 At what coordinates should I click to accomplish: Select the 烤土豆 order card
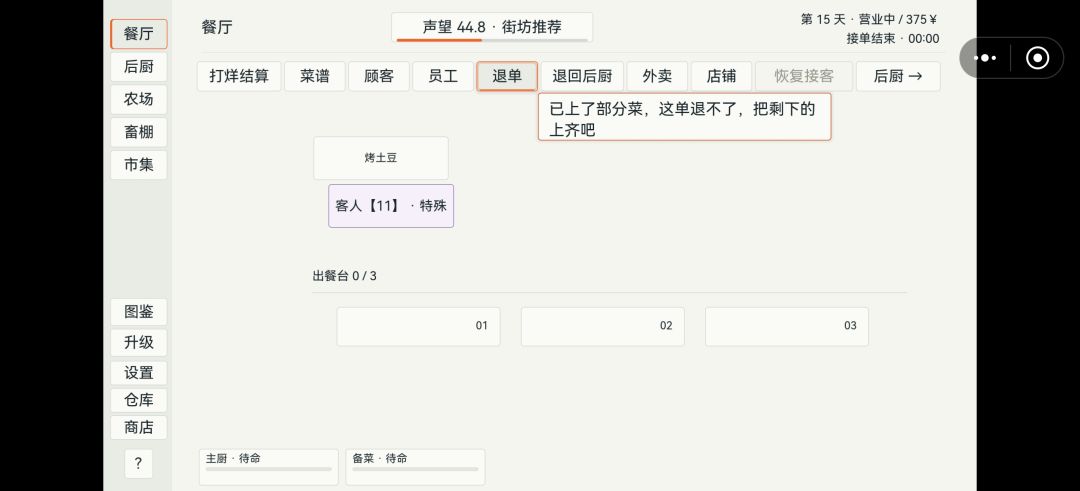381,158
